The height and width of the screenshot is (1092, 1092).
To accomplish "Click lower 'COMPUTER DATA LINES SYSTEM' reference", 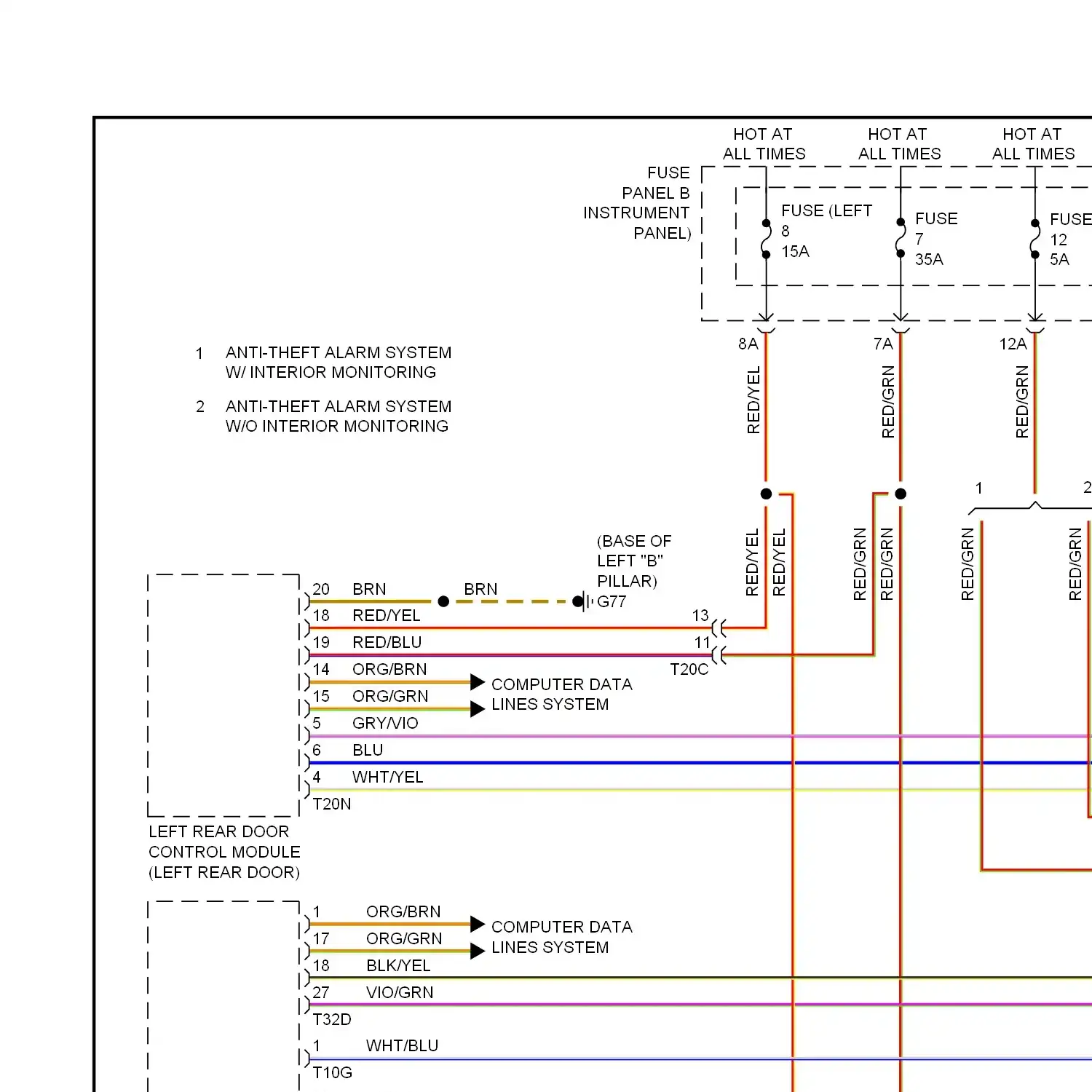I will (x=561, y=937).
